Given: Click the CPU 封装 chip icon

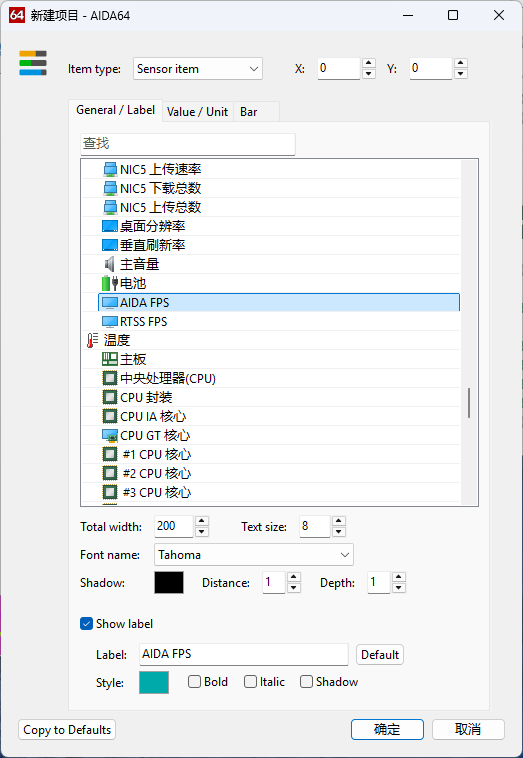Looking at the screenshot, I should (x=110, y=397).
